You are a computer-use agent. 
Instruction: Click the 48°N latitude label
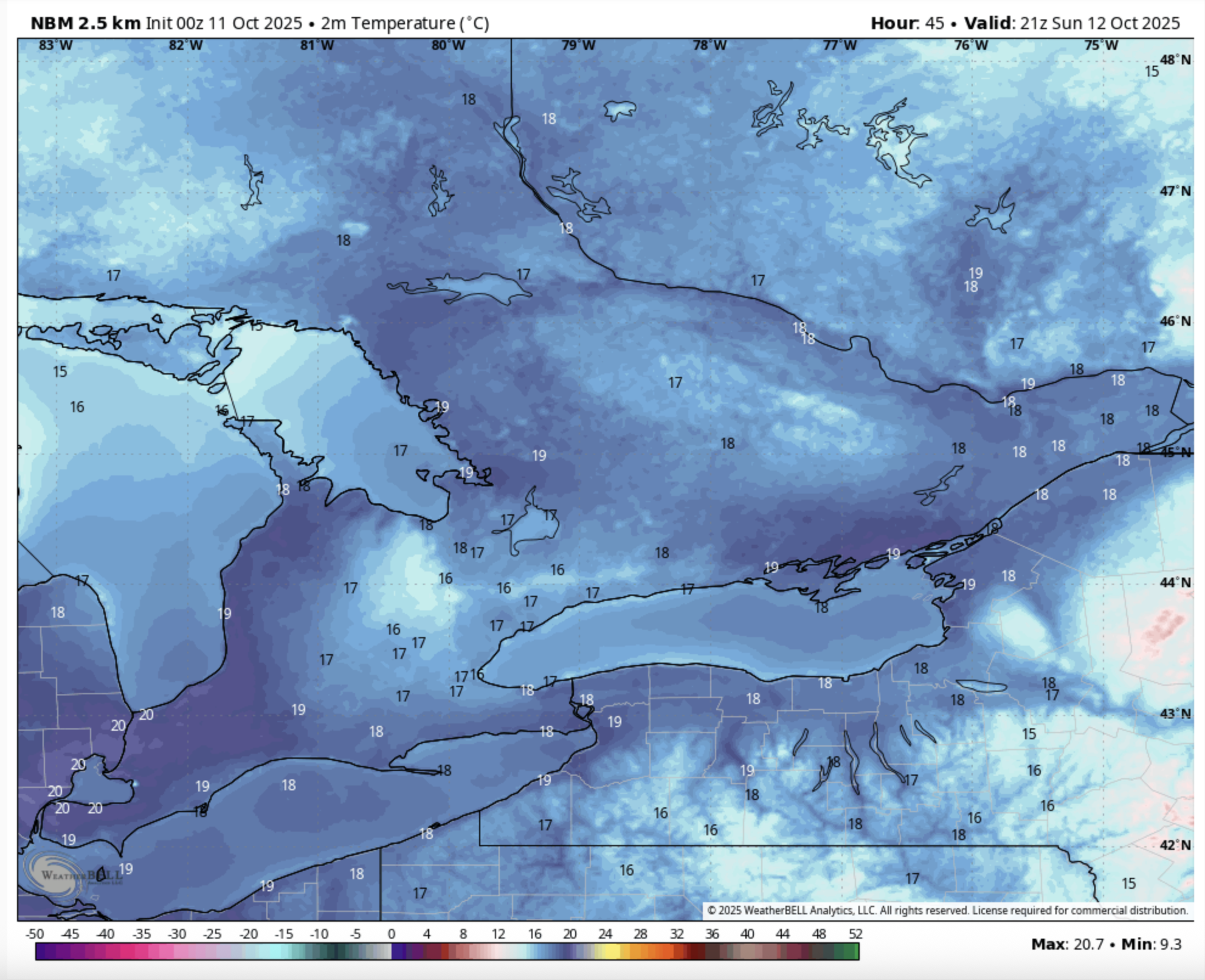1175,60
